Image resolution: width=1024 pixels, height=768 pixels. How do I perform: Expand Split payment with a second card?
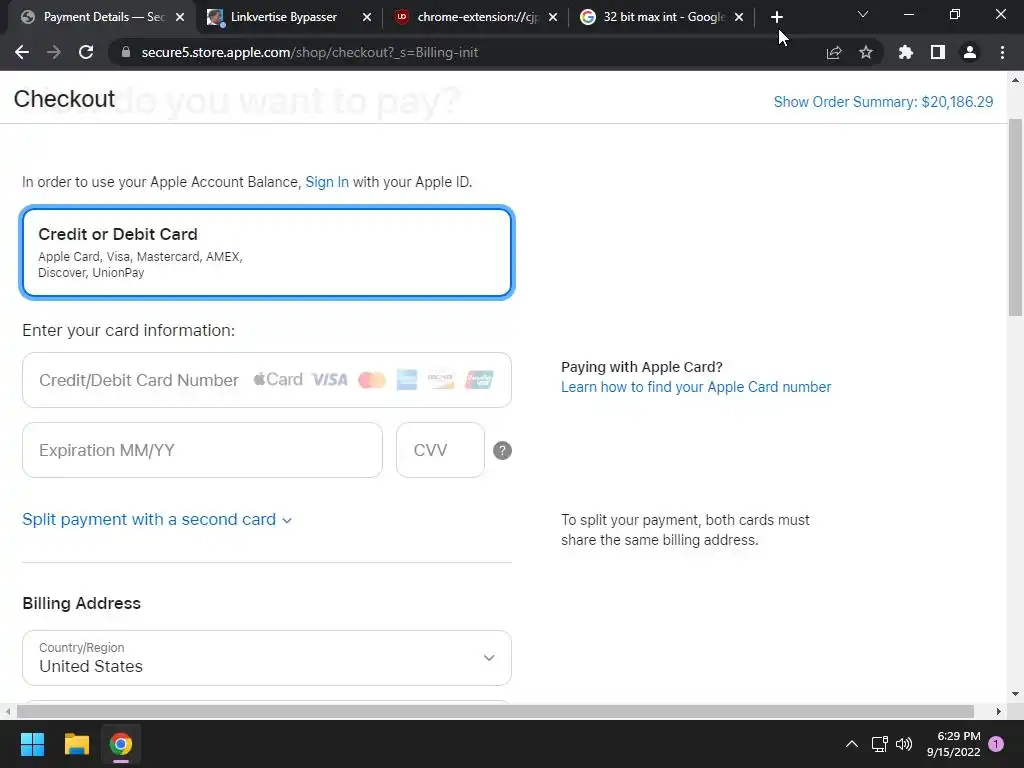pos(157,520)
